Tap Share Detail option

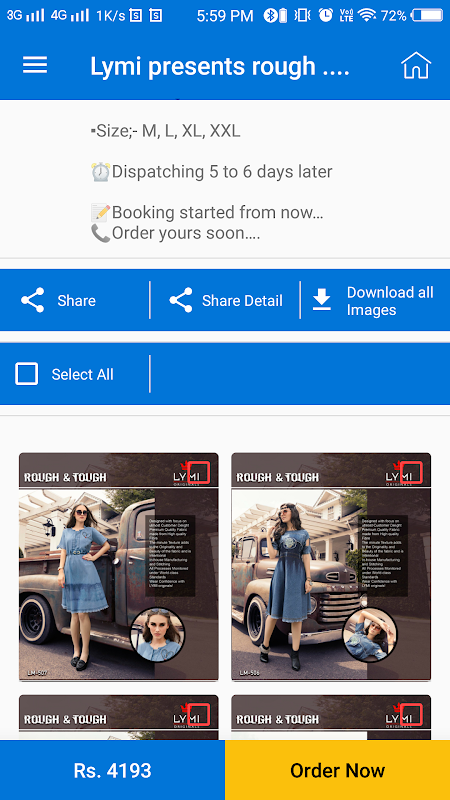pos(226,300)
